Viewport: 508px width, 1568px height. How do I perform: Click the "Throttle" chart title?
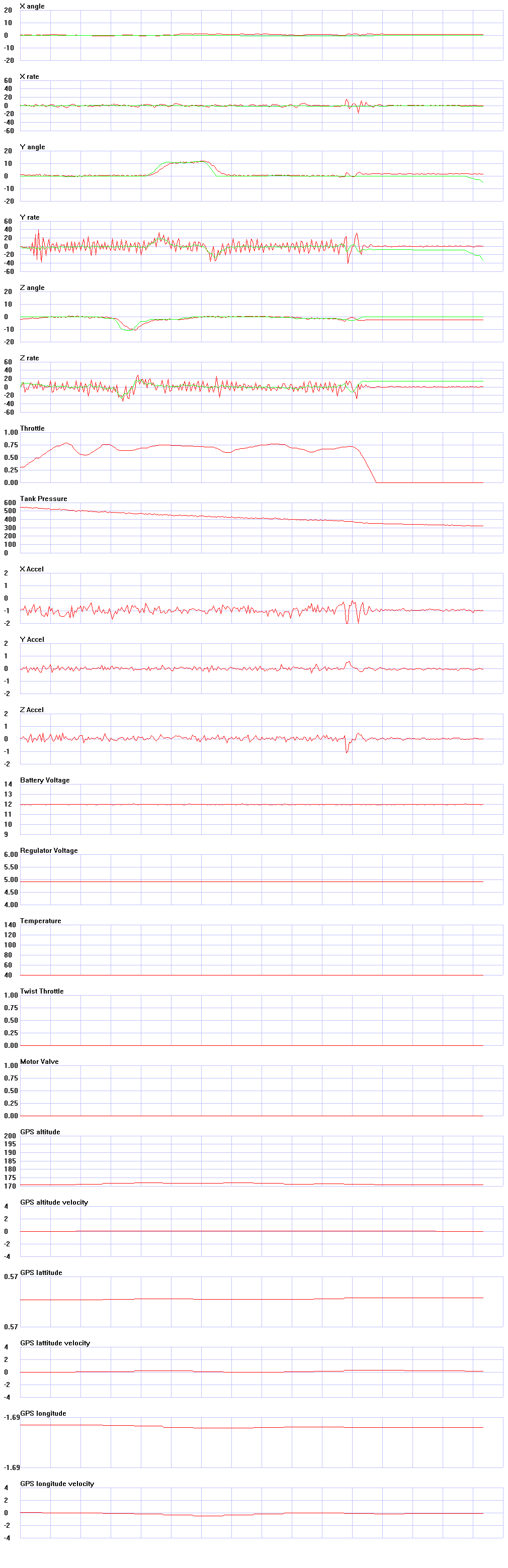(32, 429)
